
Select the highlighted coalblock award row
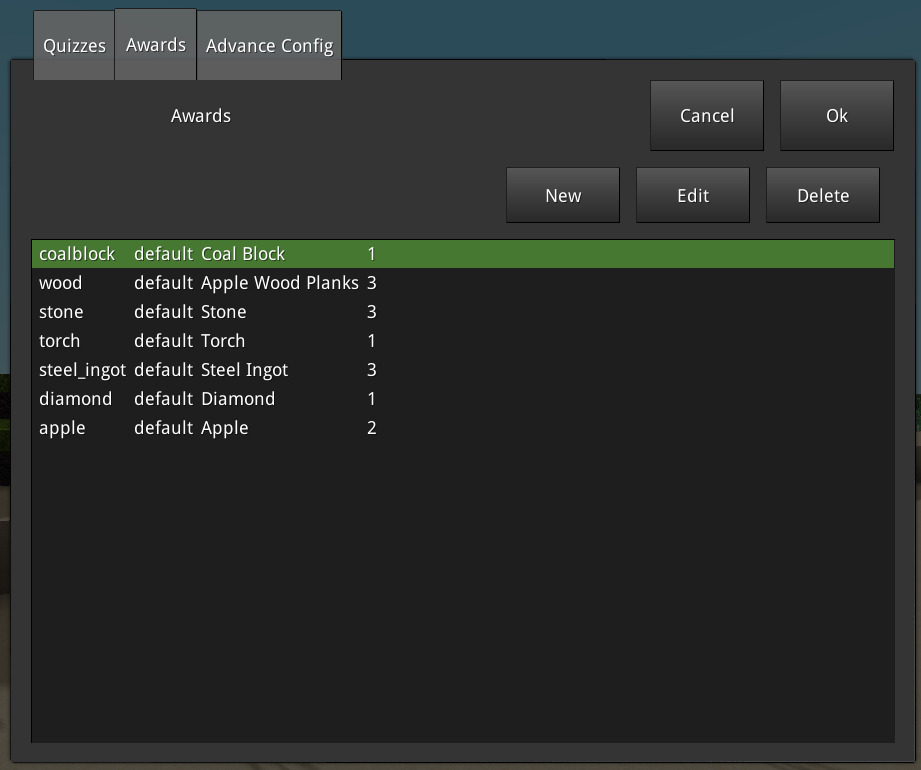tap(77, 254)
